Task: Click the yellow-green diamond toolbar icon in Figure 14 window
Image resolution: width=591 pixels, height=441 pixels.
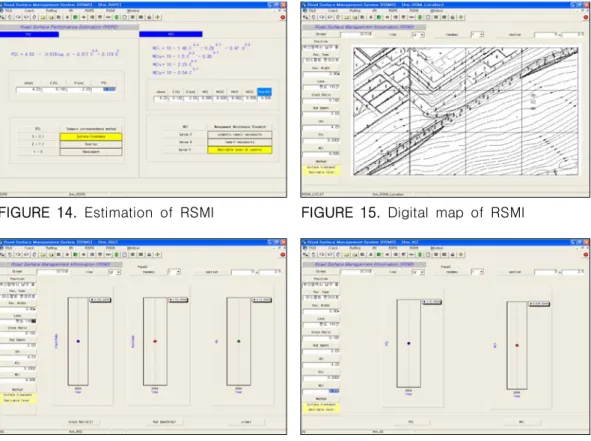Action: pos(158,17)
